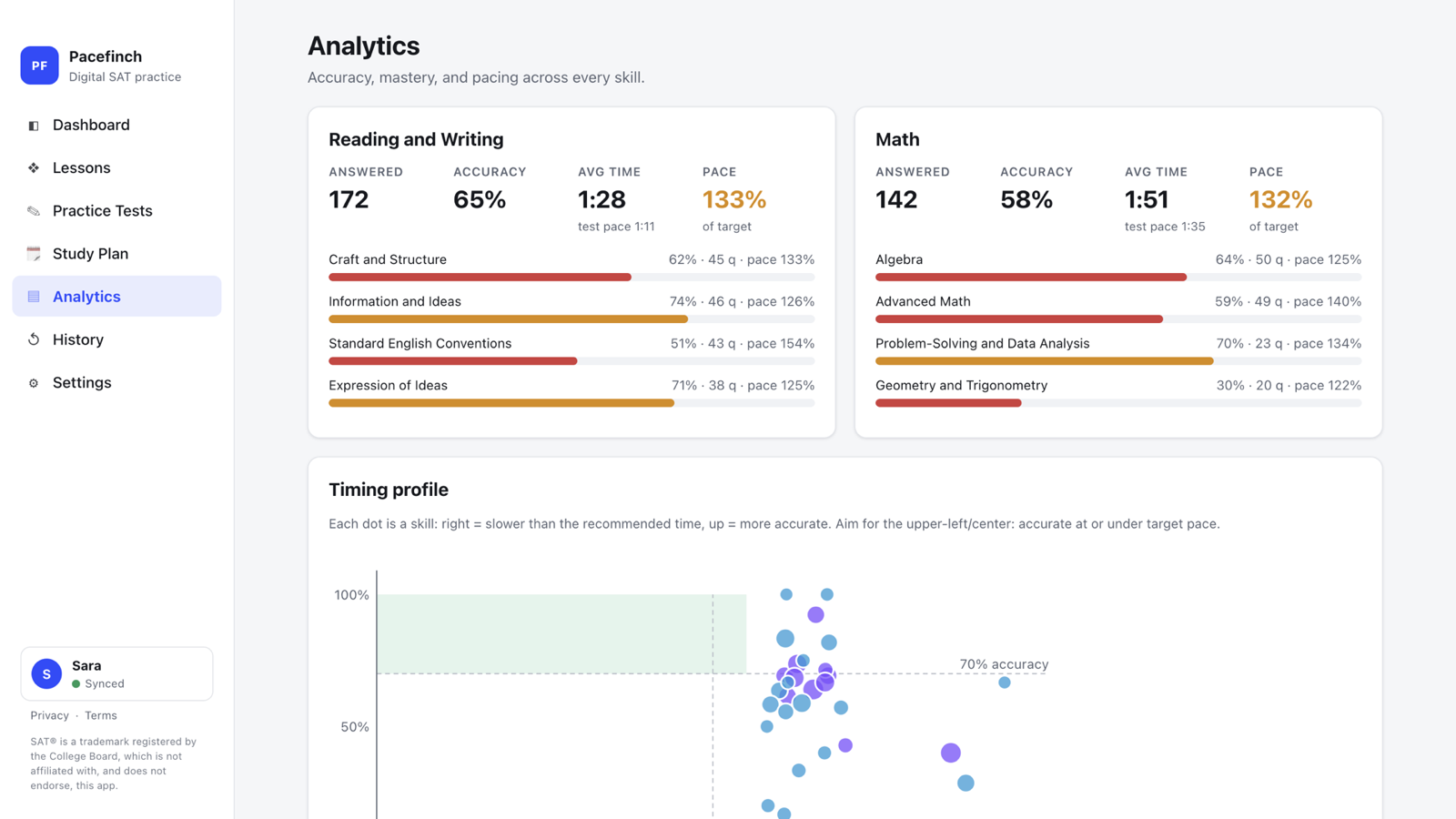Click the Practice Tests pencil icon

[x=34, y=211]
